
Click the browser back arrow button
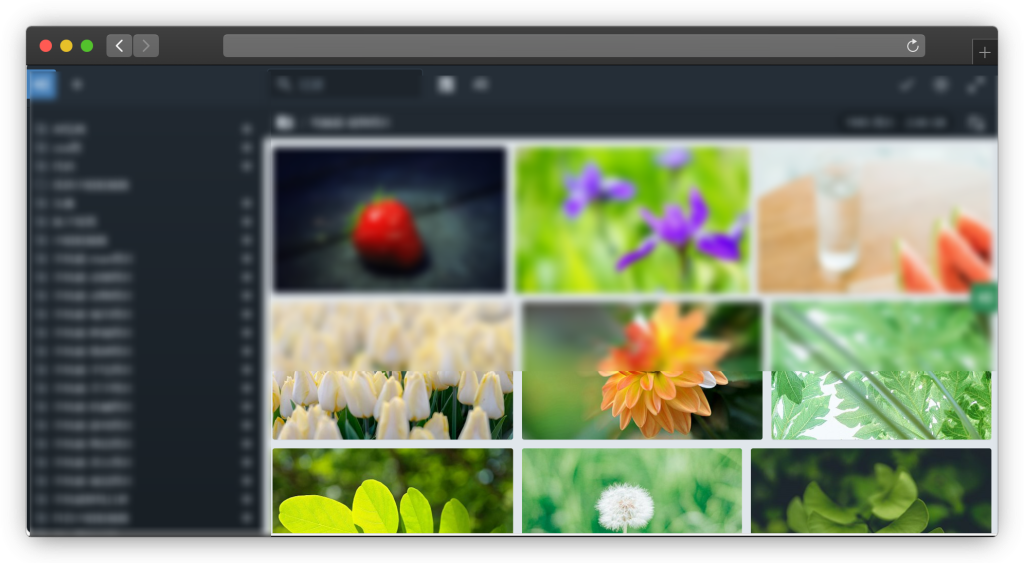point(119,46)
